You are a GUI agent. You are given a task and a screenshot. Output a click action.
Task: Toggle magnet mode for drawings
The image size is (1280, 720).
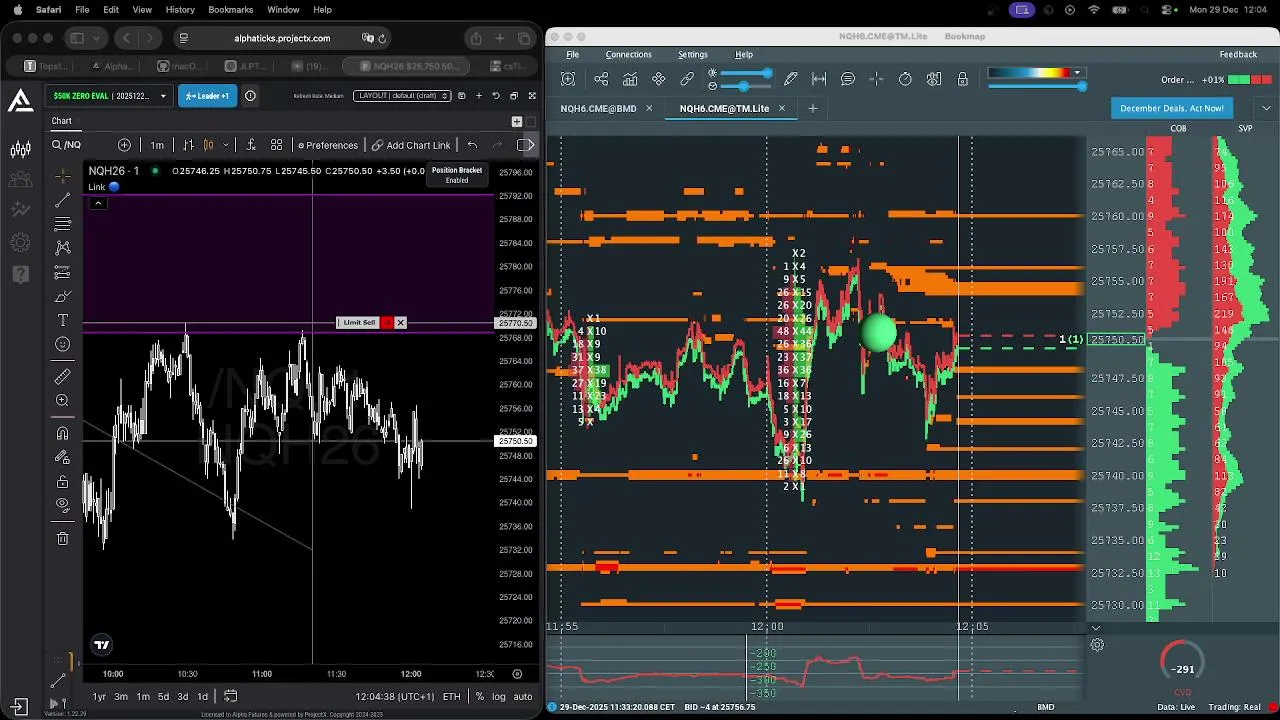[62, 433]
